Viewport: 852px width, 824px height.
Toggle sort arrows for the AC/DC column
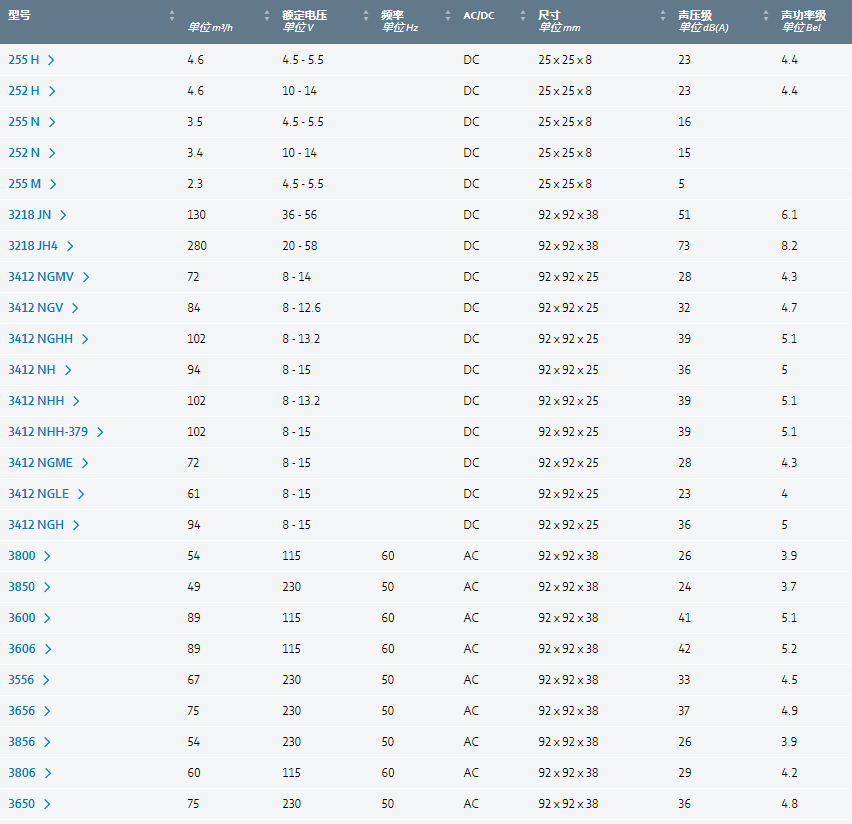click(x=522, y=16)
